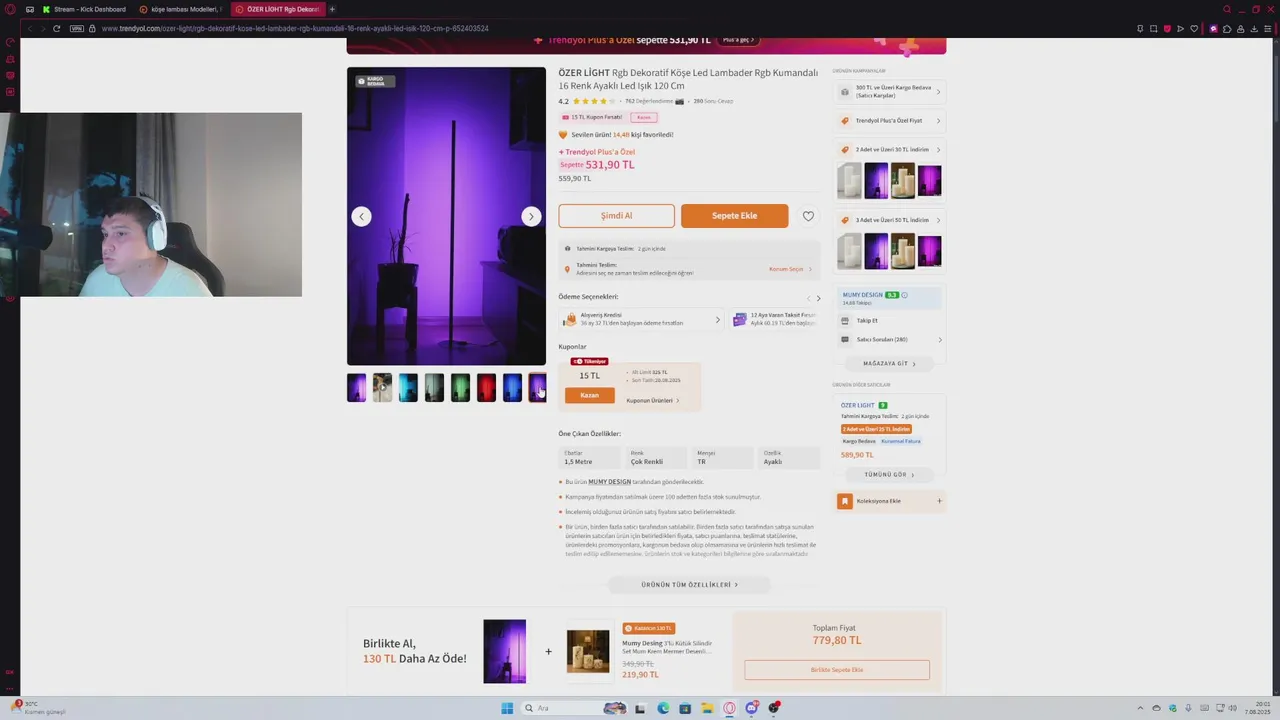Add product to favorites with heart icon
1280x720 pixels.
click(808, 216)
